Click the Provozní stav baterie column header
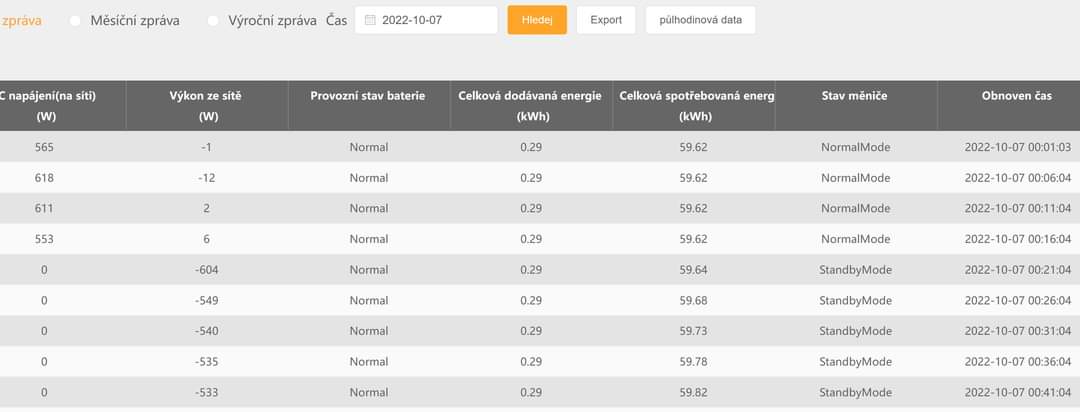The height and width of the screenshot is (412, 1080). tap(369, 96)
